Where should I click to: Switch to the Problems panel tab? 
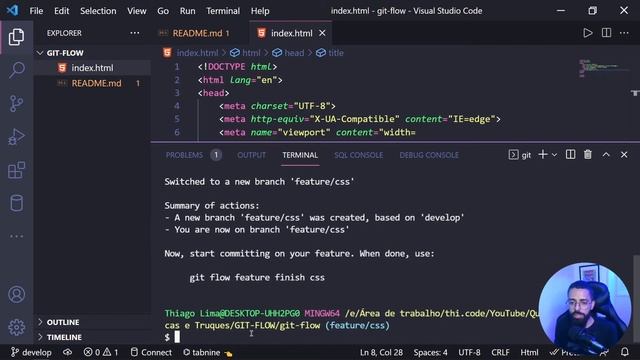coord(193,155)
